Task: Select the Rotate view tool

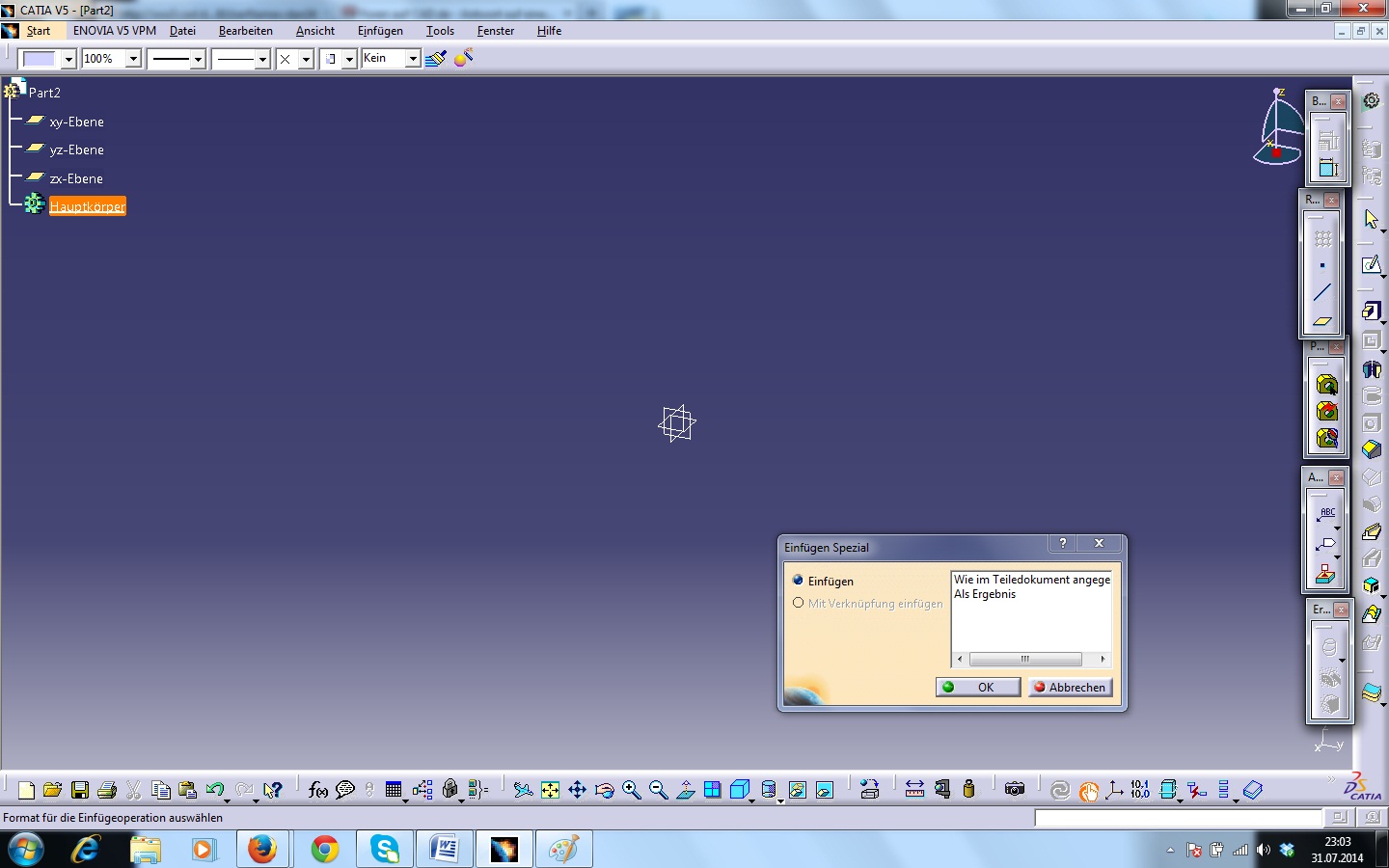Action: pyautogui.click(x=604, y=790)
